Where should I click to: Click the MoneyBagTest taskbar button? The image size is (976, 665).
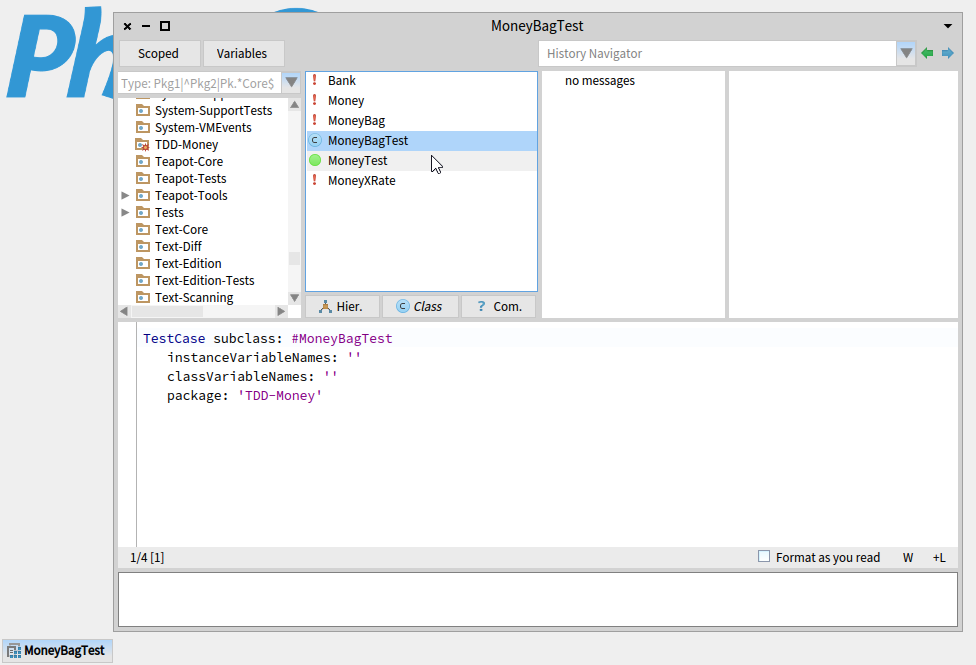(57, 651)
